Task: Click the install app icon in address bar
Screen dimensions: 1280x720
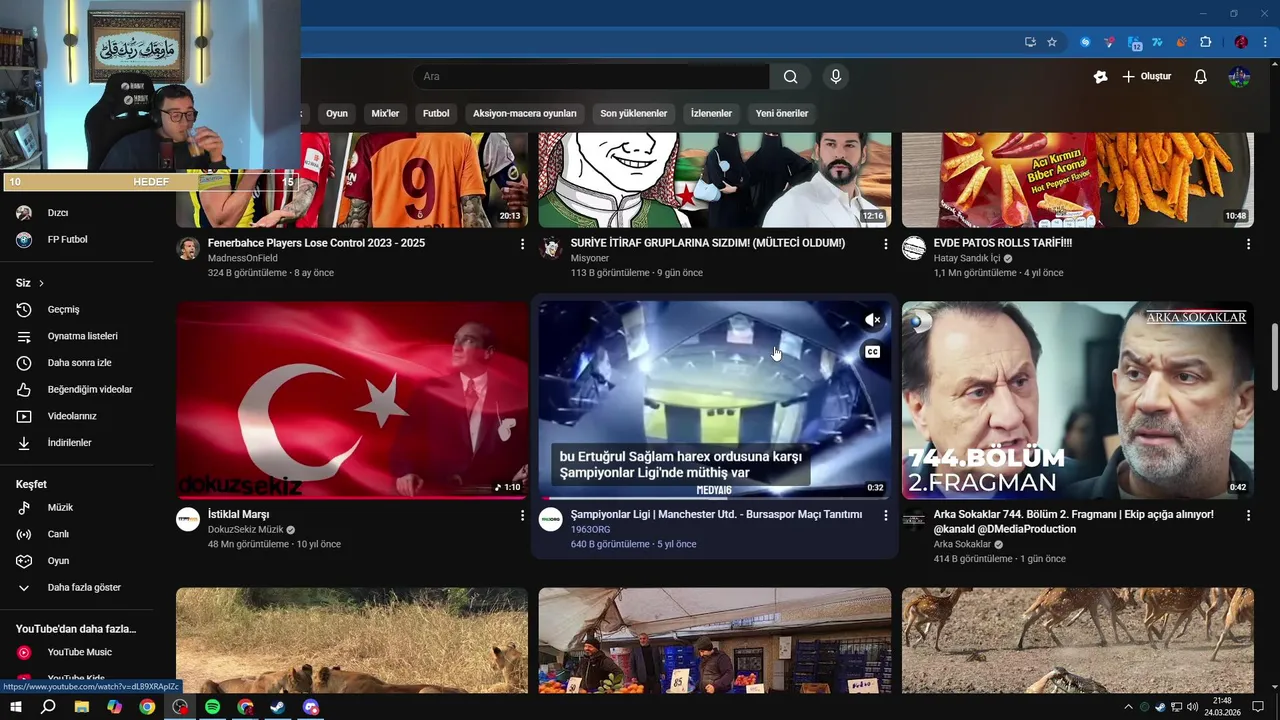Action: 1030,42
